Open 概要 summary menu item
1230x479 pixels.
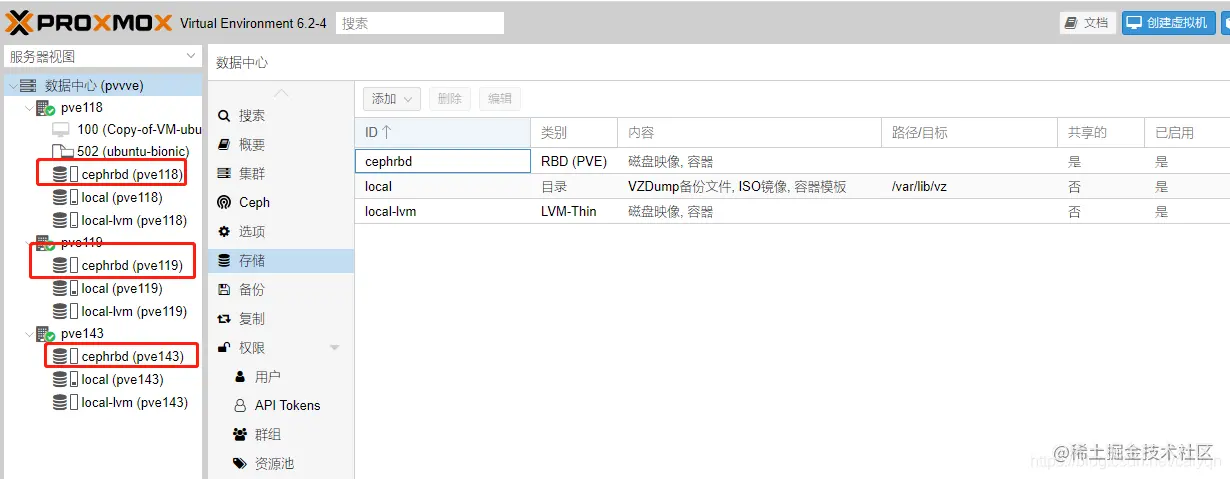click(x=281, y=145)
